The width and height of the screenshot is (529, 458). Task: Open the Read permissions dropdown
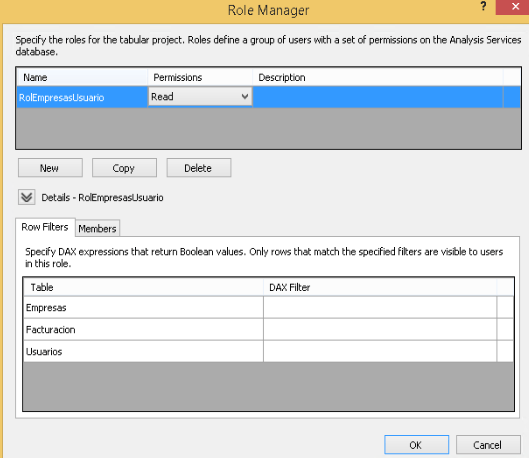pyautogui.click(x=200, y=97)
